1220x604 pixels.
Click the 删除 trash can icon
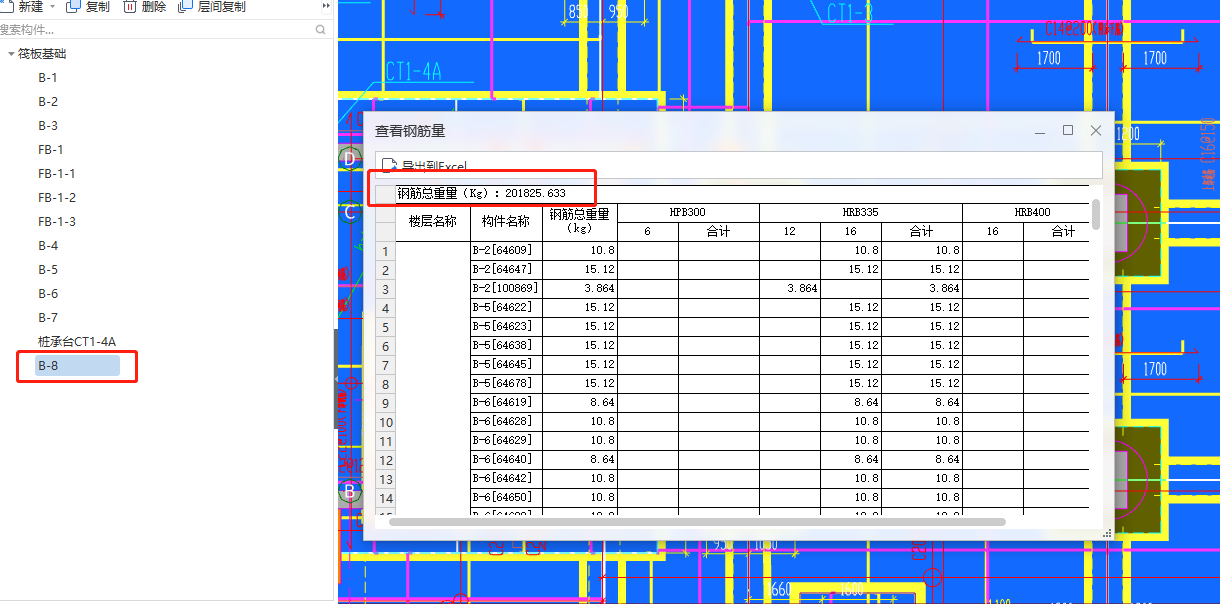(x=130, y=7)
